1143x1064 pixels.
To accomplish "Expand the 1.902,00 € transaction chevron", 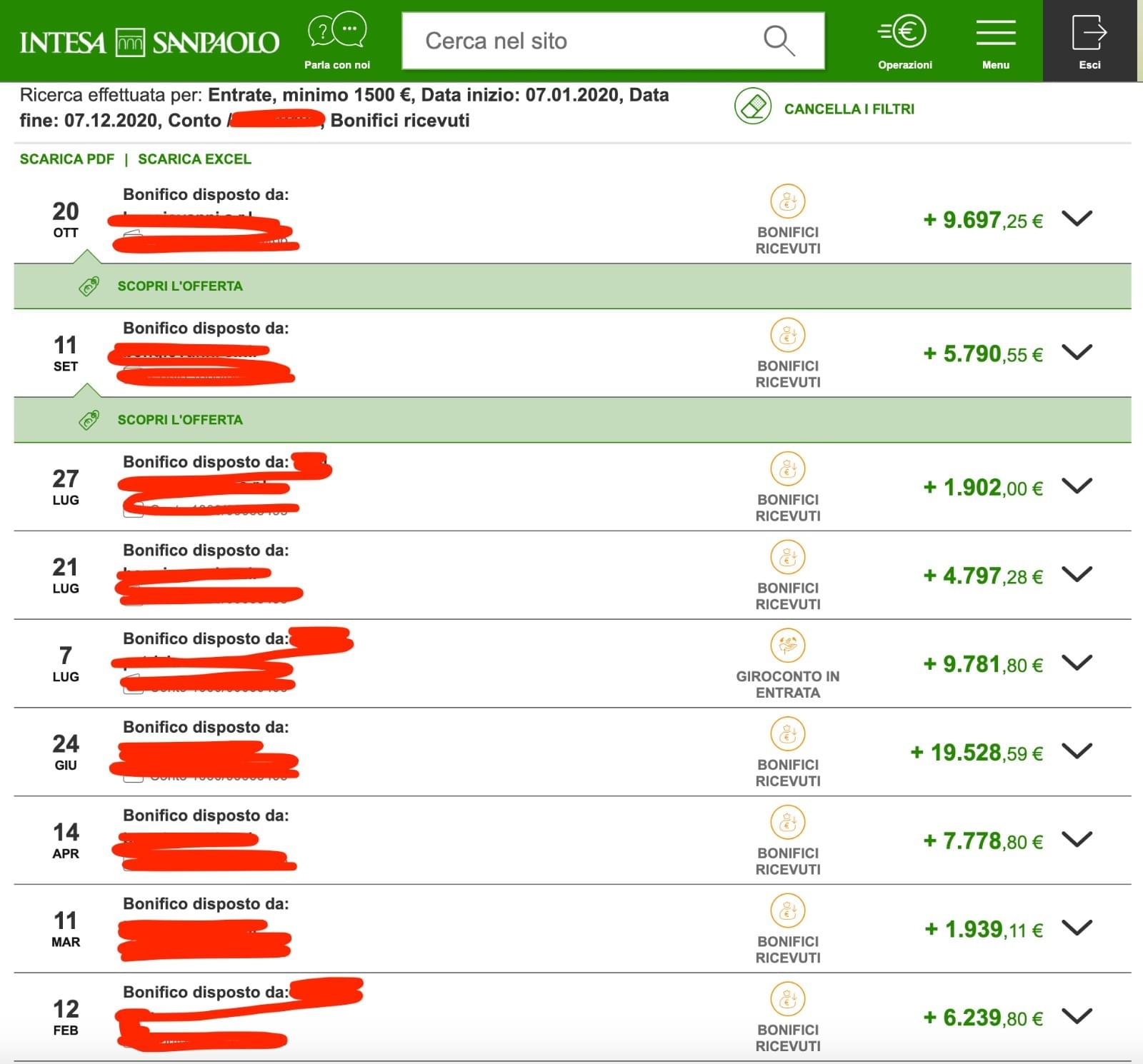I will click(1077, 486).
